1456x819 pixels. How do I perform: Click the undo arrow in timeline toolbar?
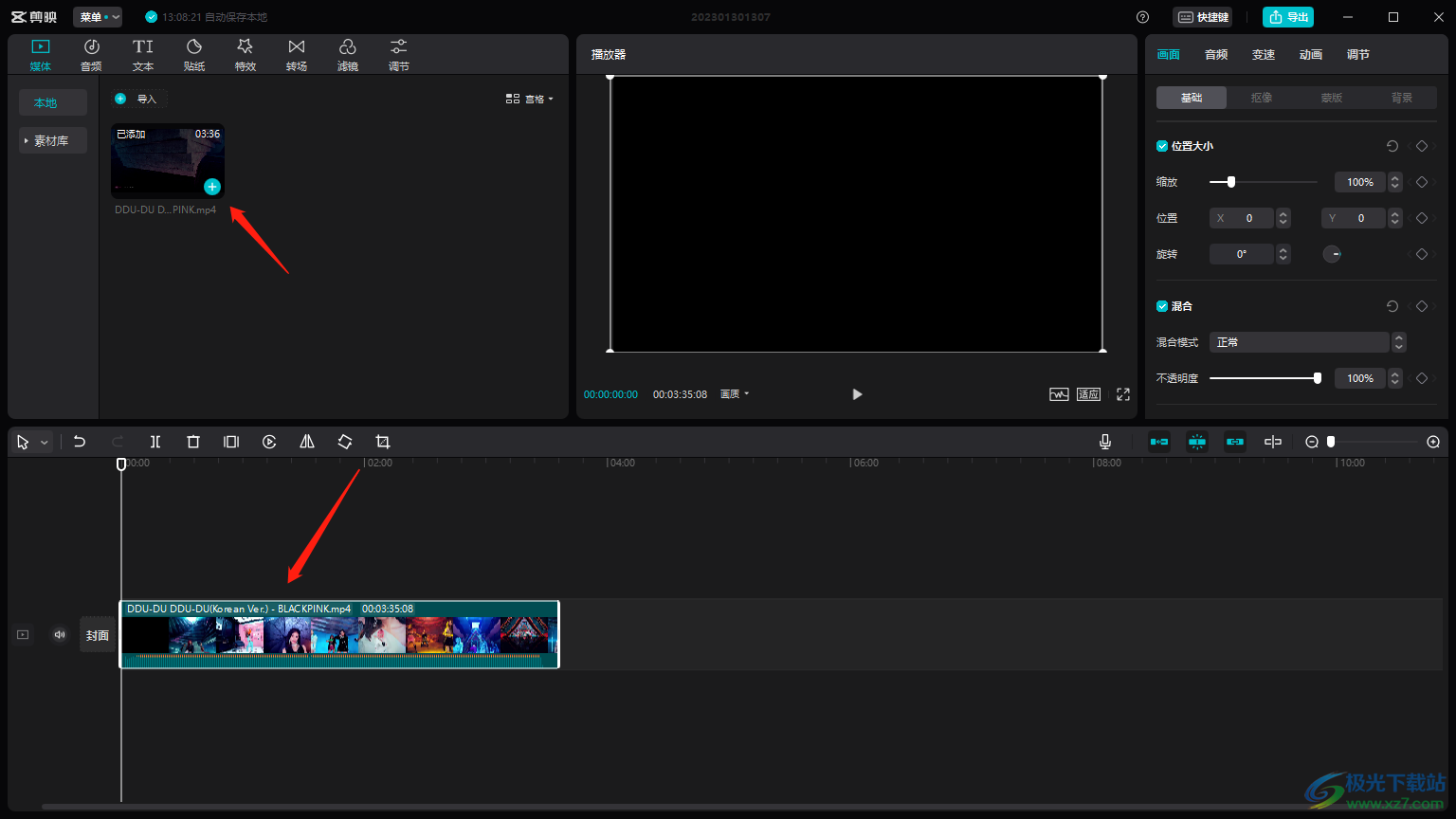point(80,442)
